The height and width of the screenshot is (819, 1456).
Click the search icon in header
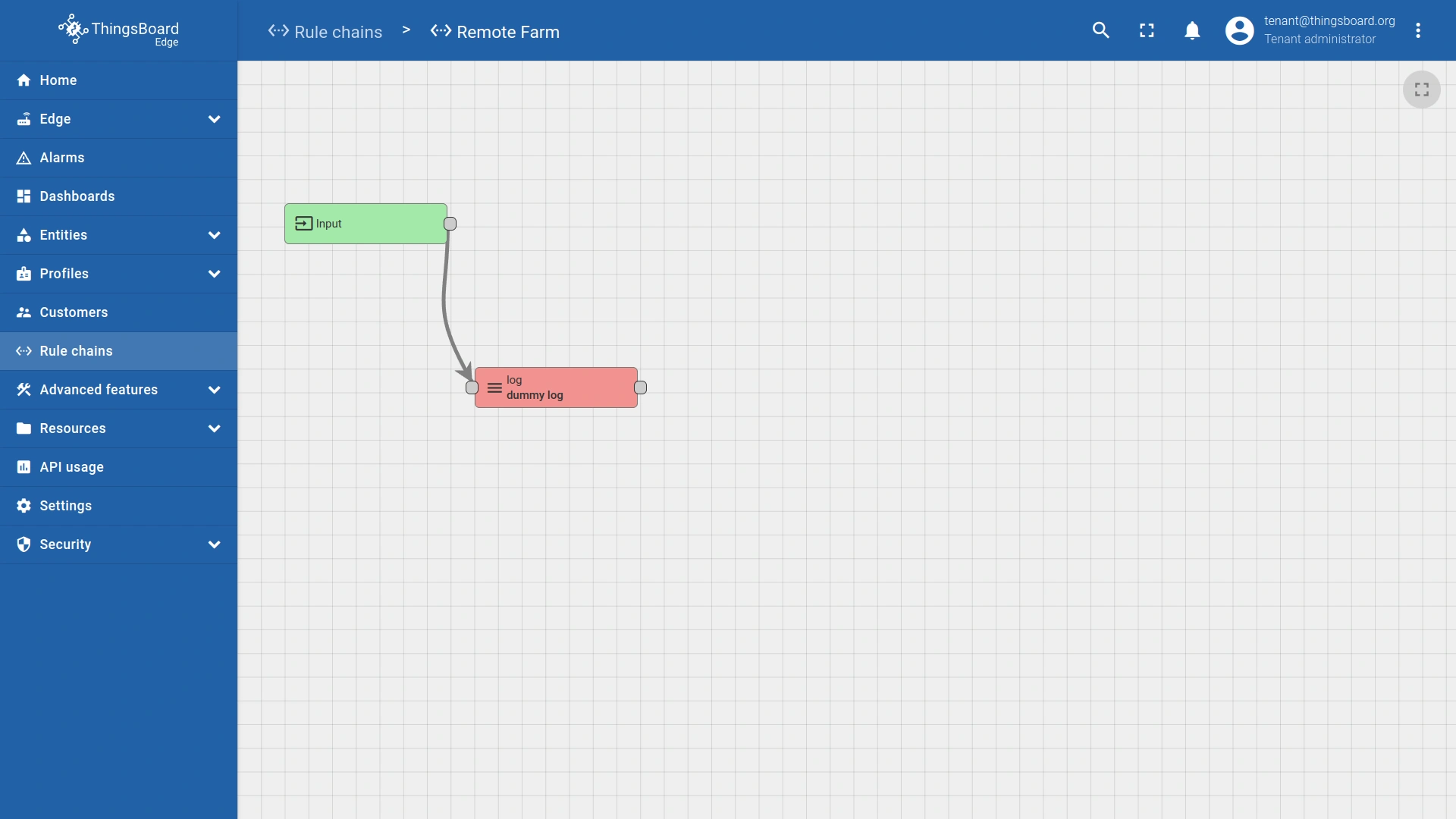[x=1100, y=30]
